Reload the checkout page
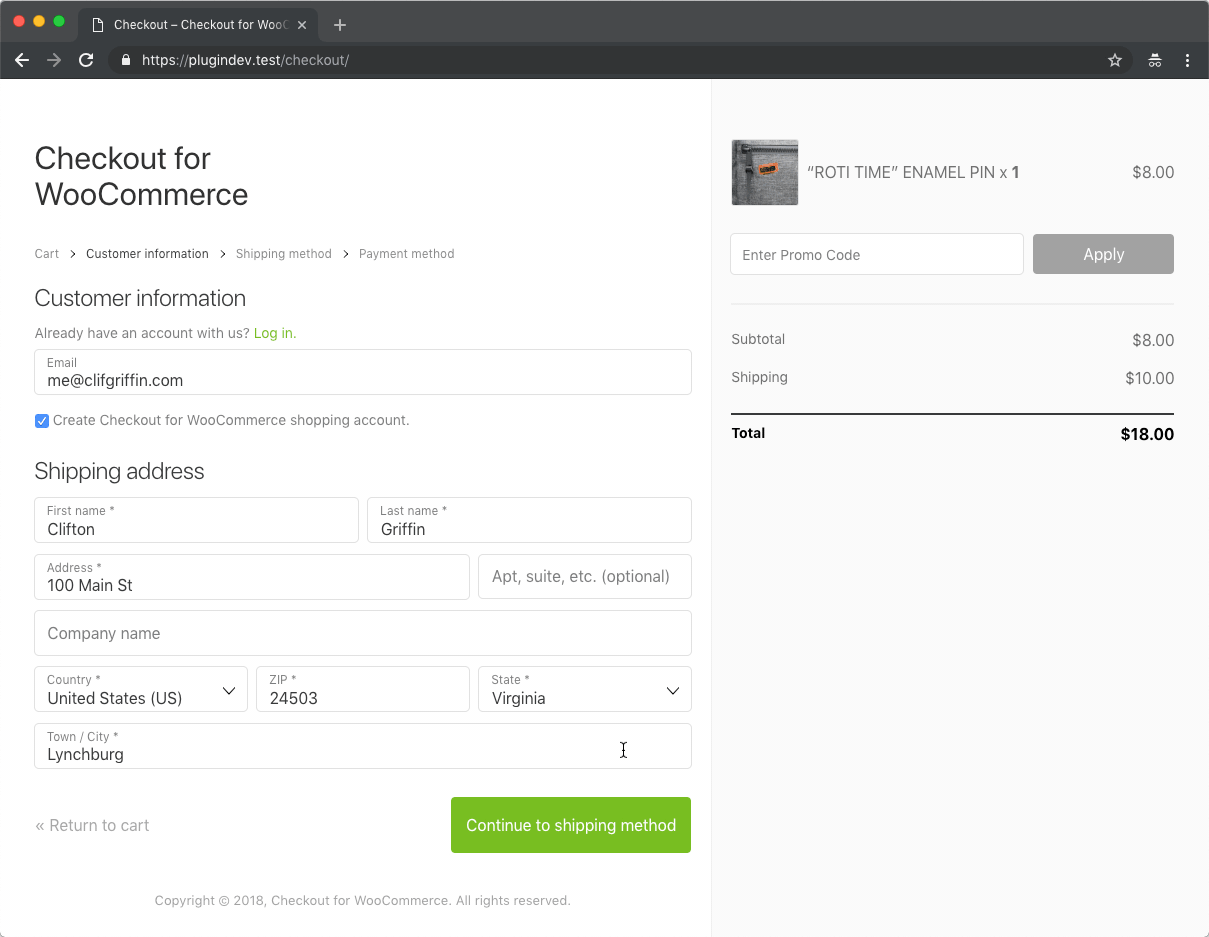Viewport: 1209px width, 937px height. coord(86,60)
